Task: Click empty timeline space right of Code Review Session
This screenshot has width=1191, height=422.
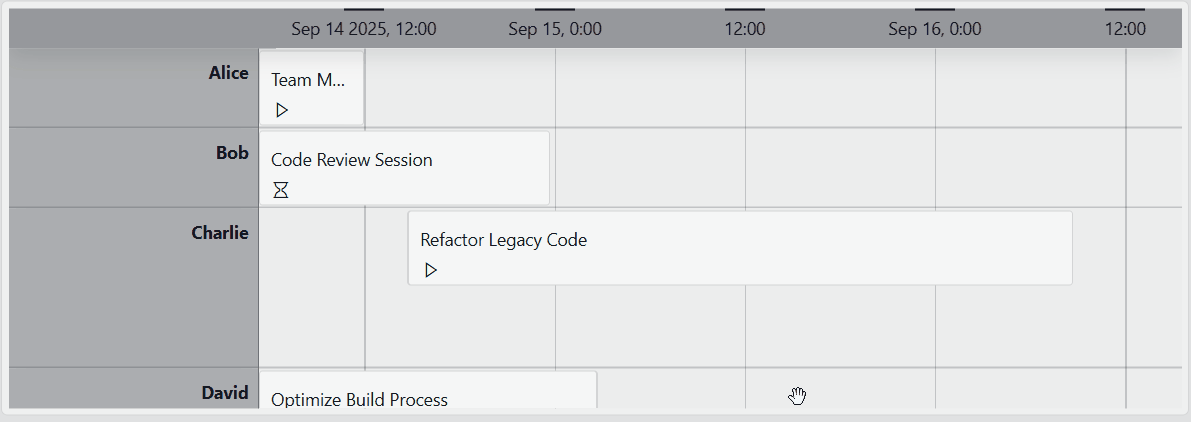Action: point(866,168)
